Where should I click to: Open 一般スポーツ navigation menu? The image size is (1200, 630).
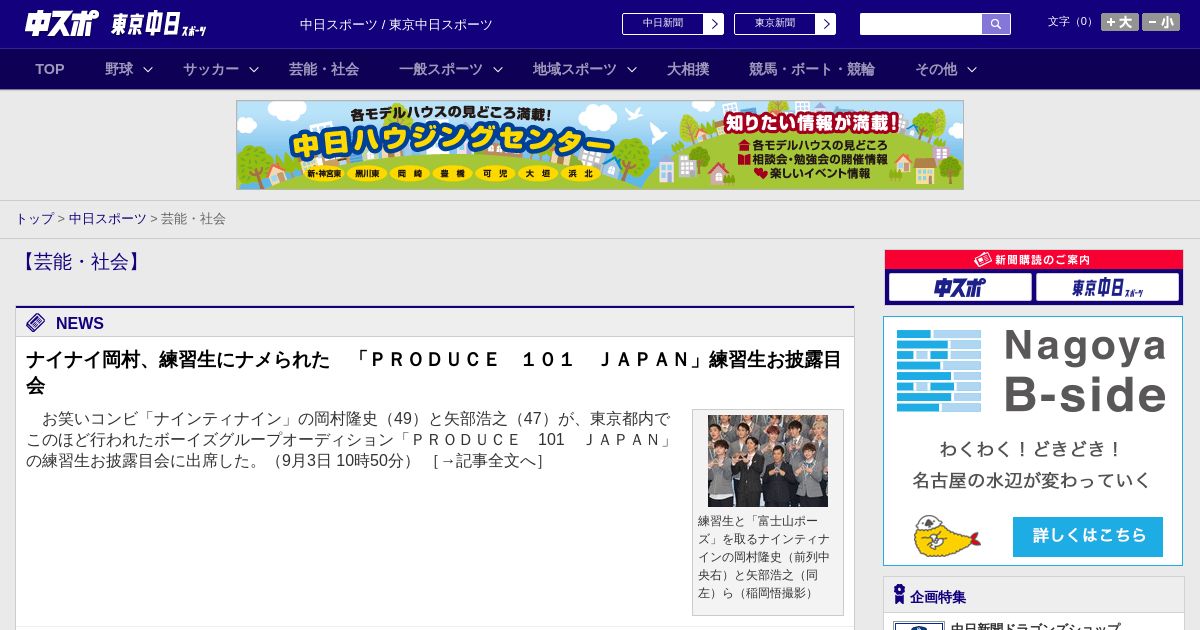pos(441,69)
